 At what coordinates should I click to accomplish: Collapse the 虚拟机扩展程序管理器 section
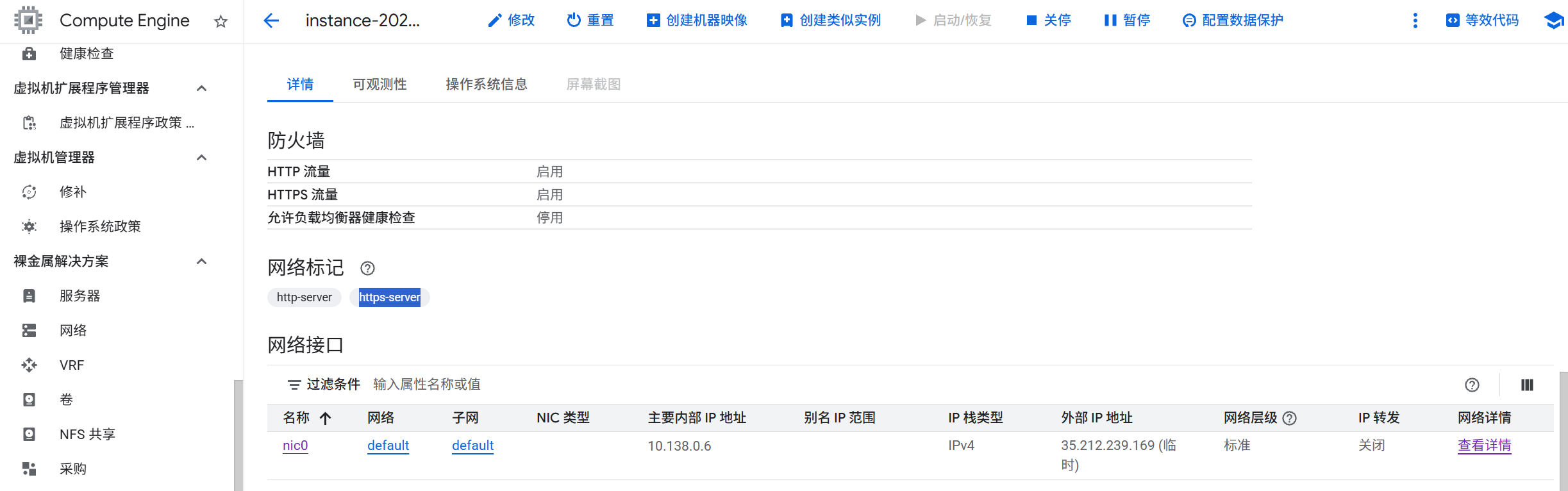(201, 88)
